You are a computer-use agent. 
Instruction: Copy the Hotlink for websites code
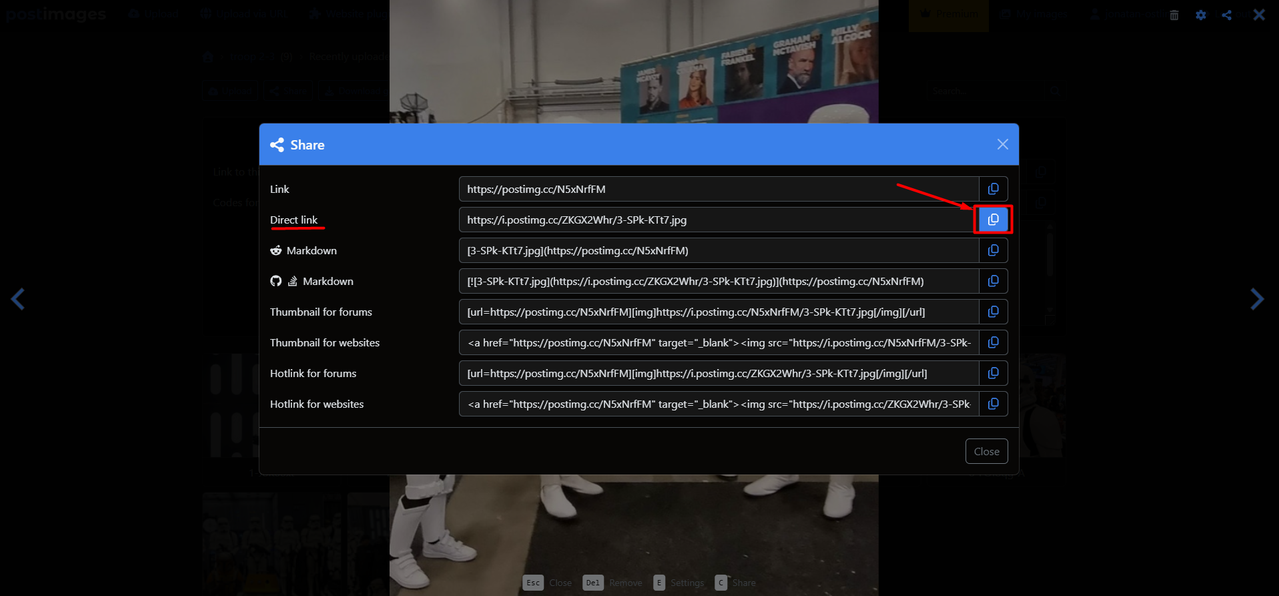993,404
